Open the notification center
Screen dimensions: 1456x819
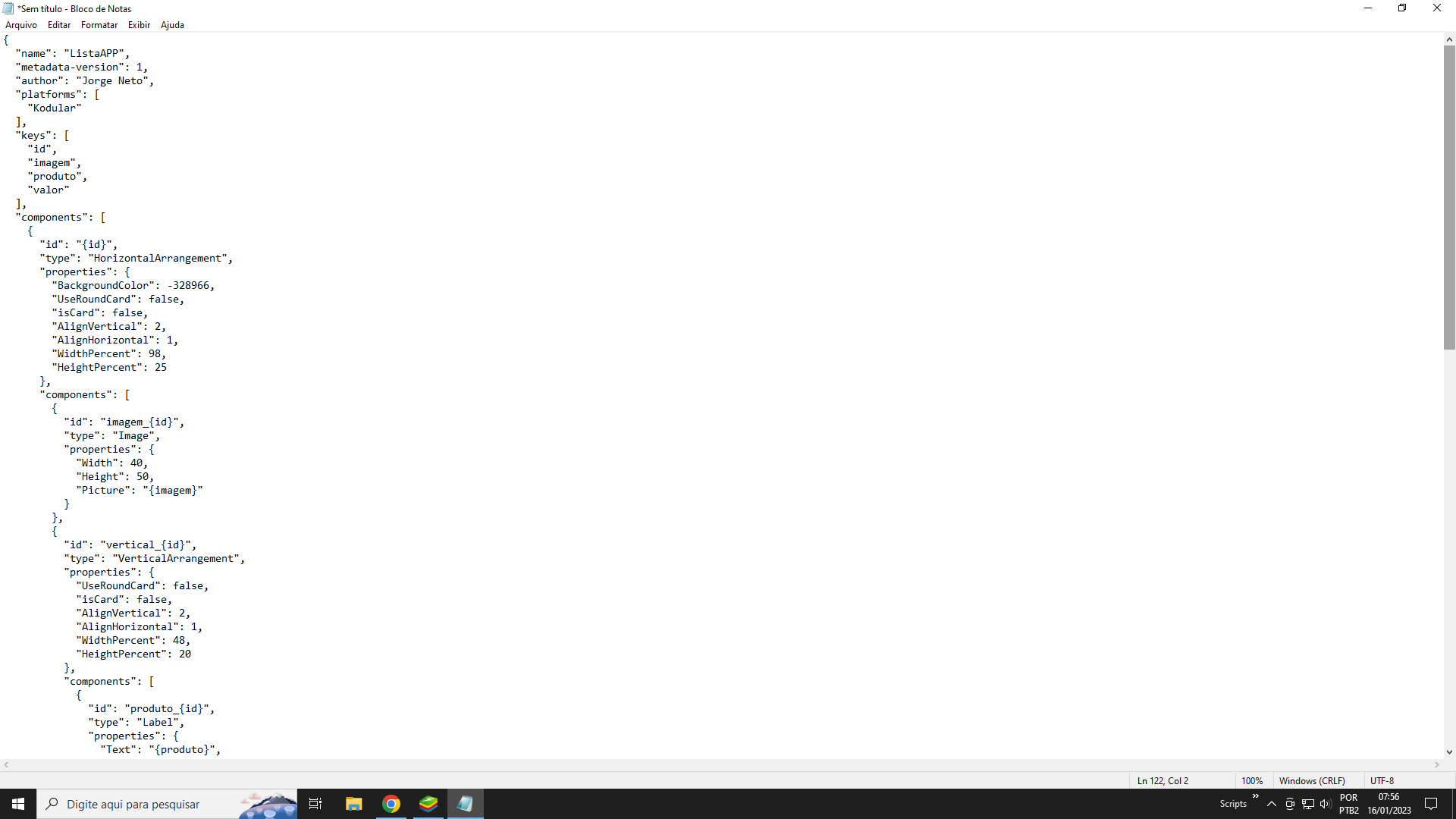click(x=1431, y=804)
